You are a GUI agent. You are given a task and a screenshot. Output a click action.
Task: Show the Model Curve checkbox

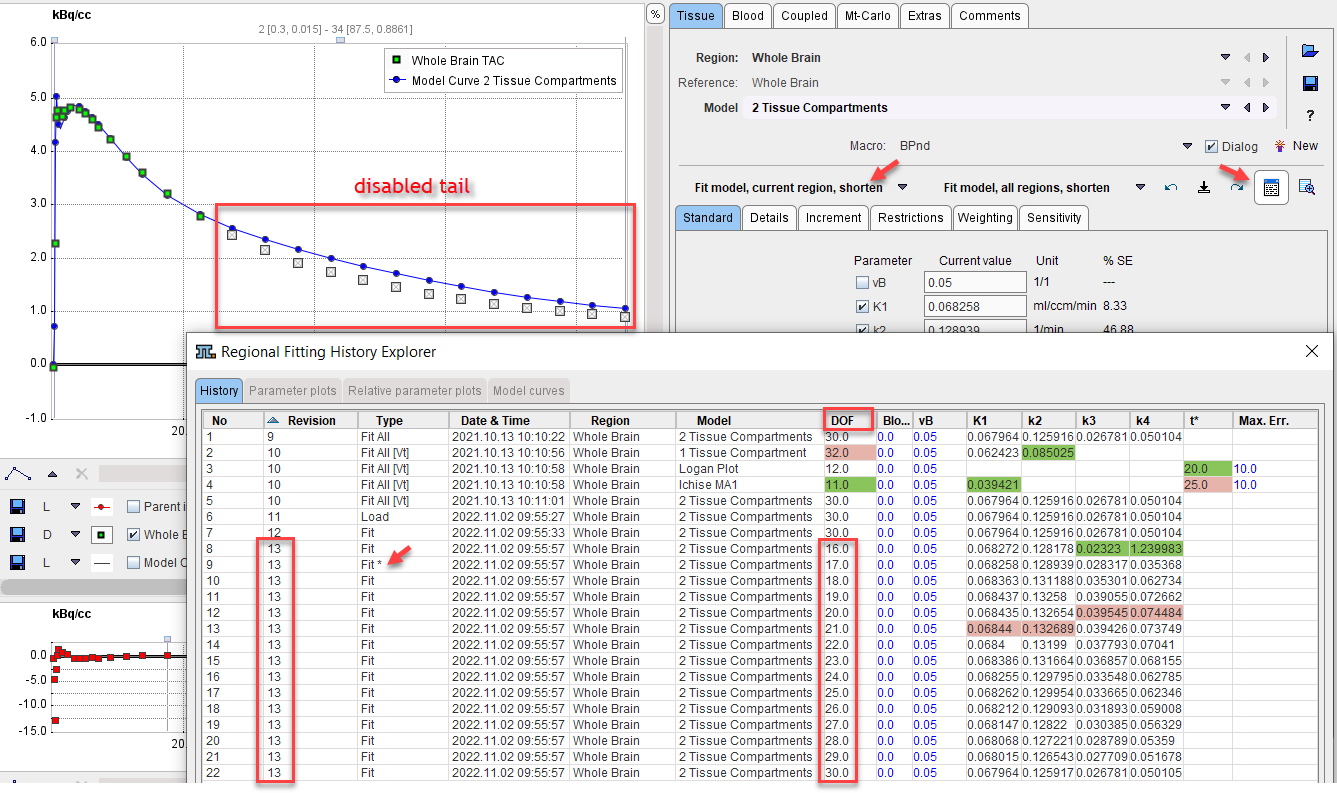[x=134, y=563]
